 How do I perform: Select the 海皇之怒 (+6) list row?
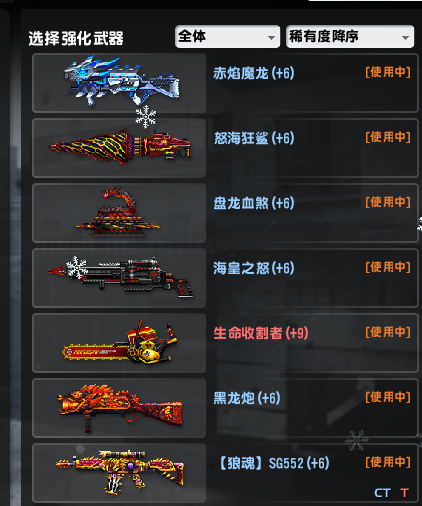pos(225,278)
